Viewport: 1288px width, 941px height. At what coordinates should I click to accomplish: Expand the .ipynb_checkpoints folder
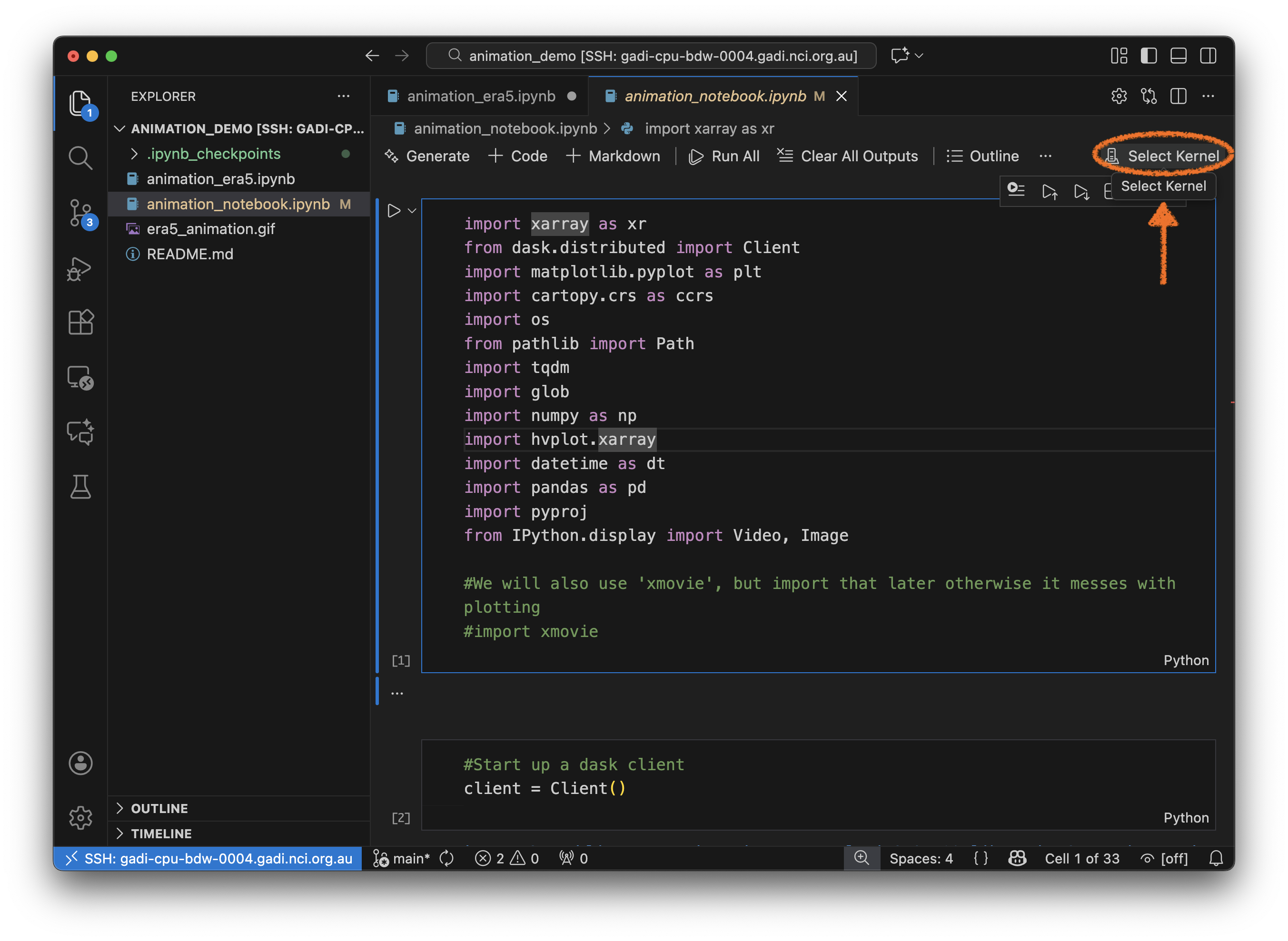213,154
